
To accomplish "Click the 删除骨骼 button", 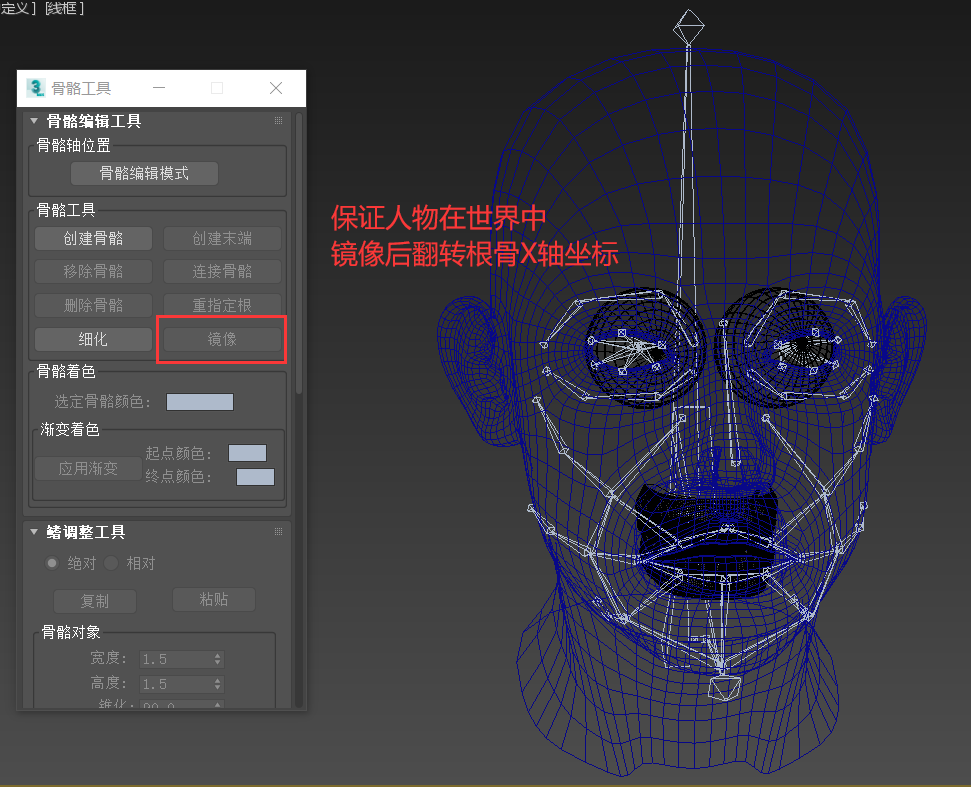I will [94, 305].
